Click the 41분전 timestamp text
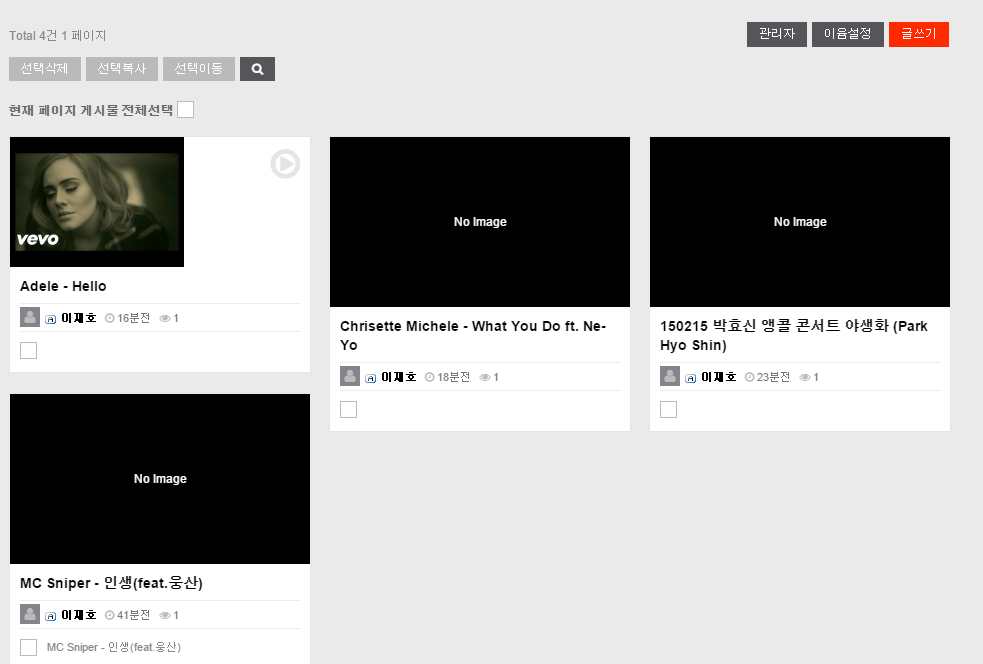983x664 pixels. pos(134,616)
